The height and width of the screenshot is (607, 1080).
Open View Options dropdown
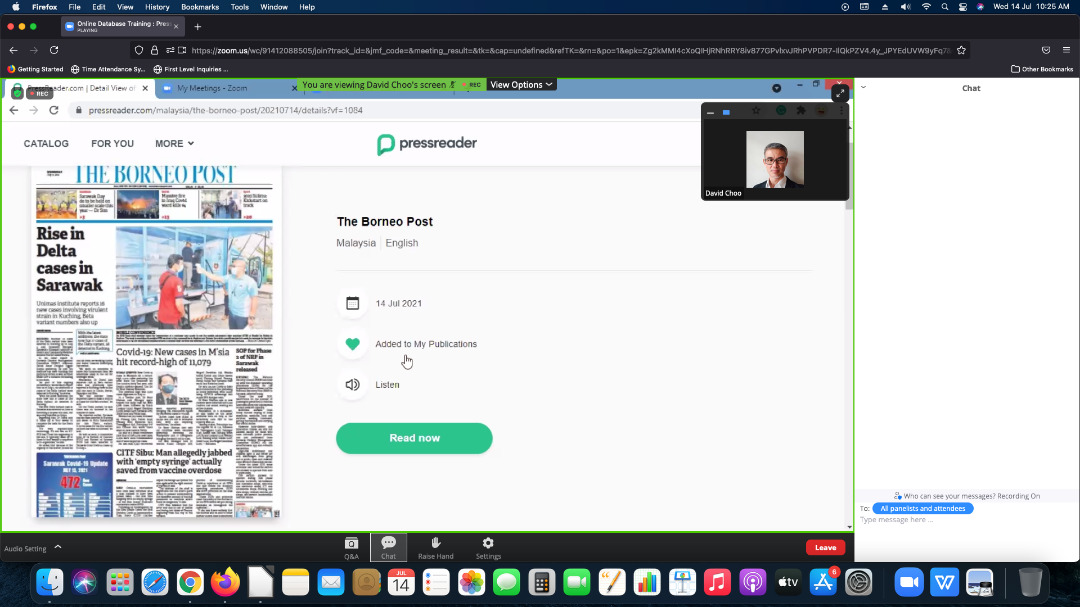click(x=521, y=85)
